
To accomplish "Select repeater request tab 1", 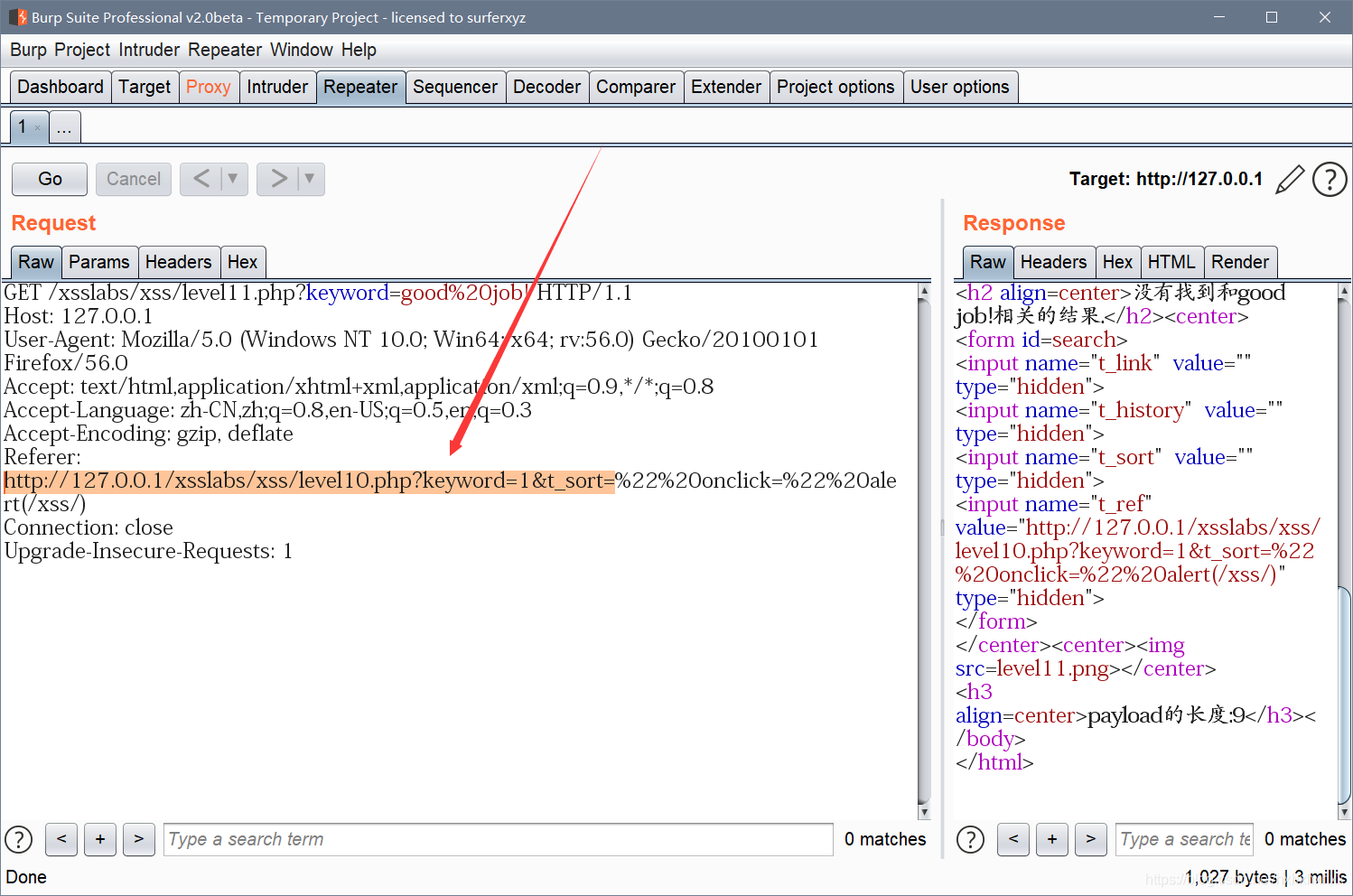I will (x=23, y=126).
